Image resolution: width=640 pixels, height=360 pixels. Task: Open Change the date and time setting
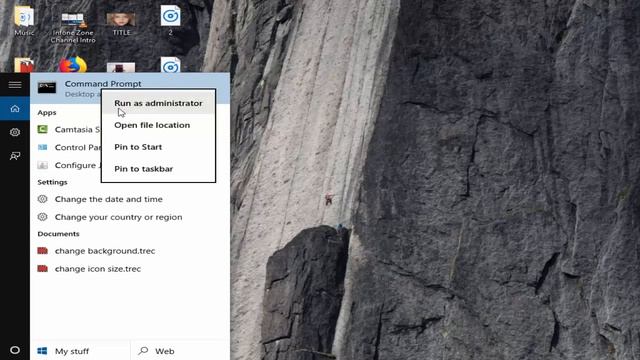[x=130, y=199]
